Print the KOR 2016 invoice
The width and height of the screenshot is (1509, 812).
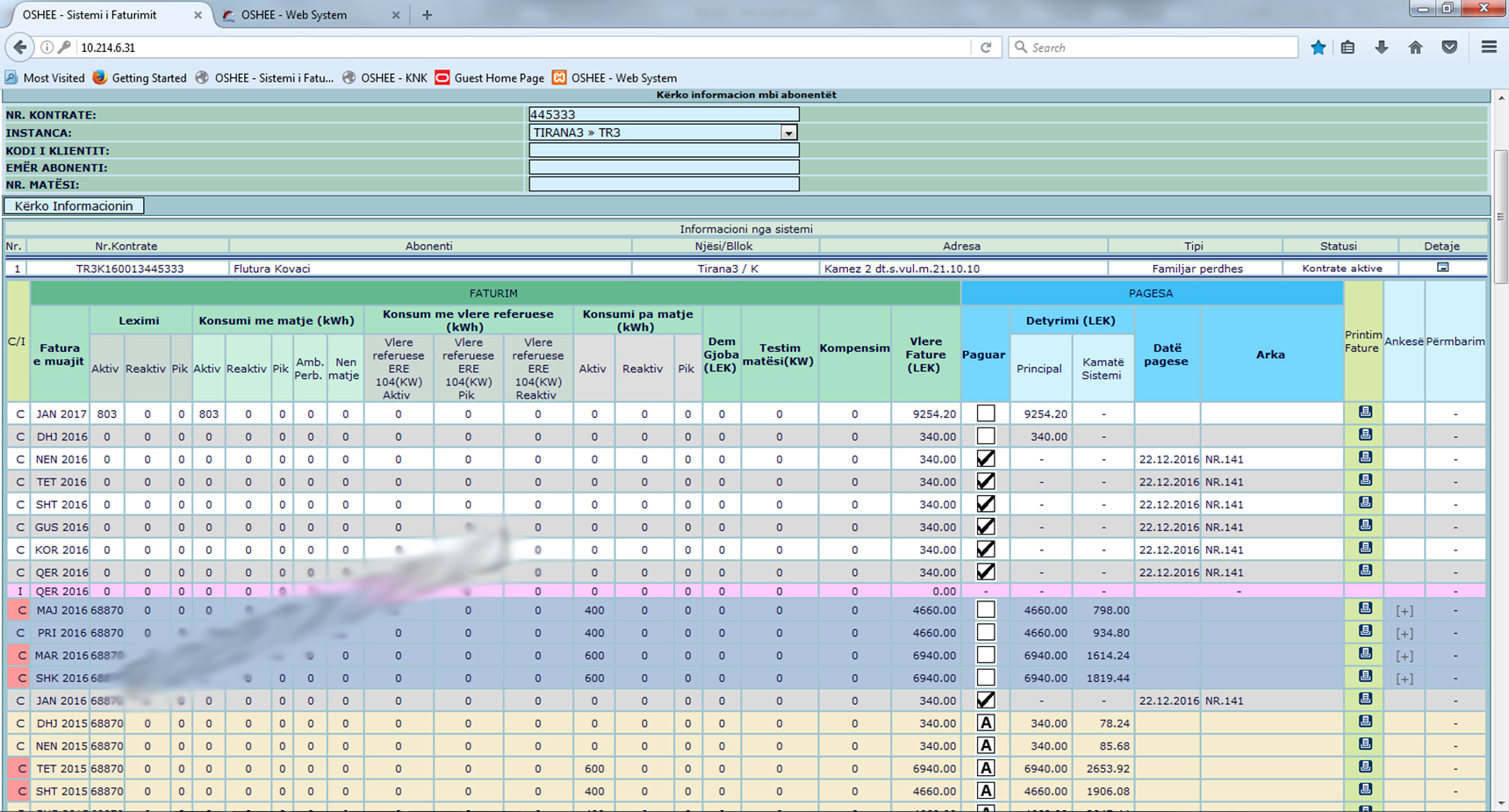click(x=1365, y=548)
